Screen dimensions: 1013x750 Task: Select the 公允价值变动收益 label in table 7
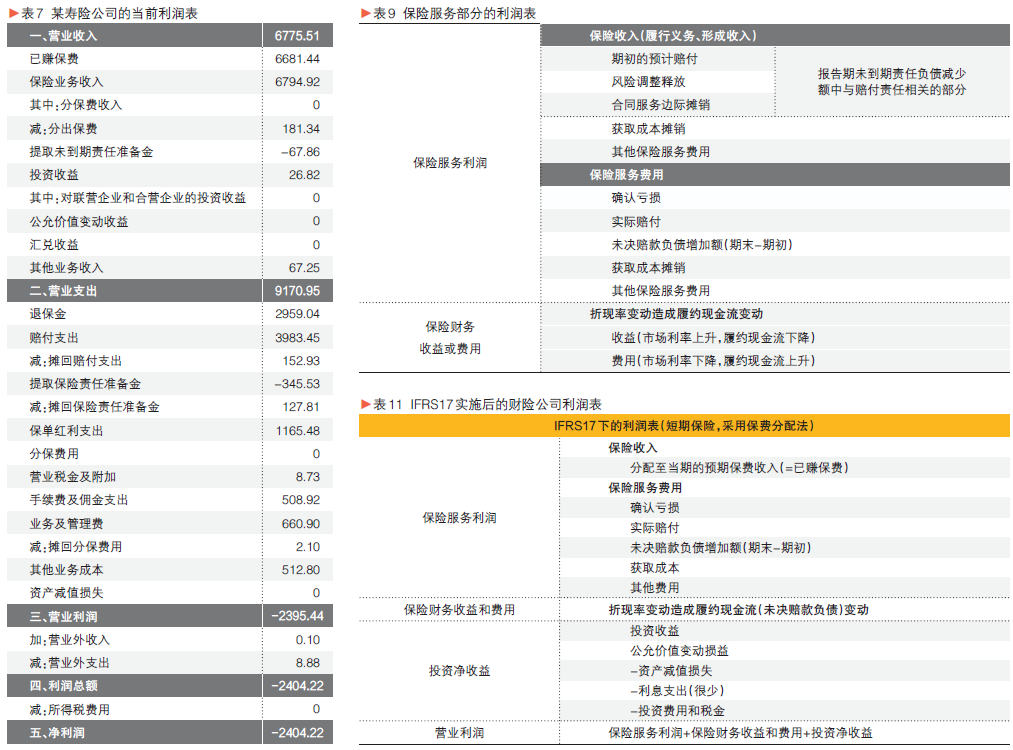[x=79, y=222]
